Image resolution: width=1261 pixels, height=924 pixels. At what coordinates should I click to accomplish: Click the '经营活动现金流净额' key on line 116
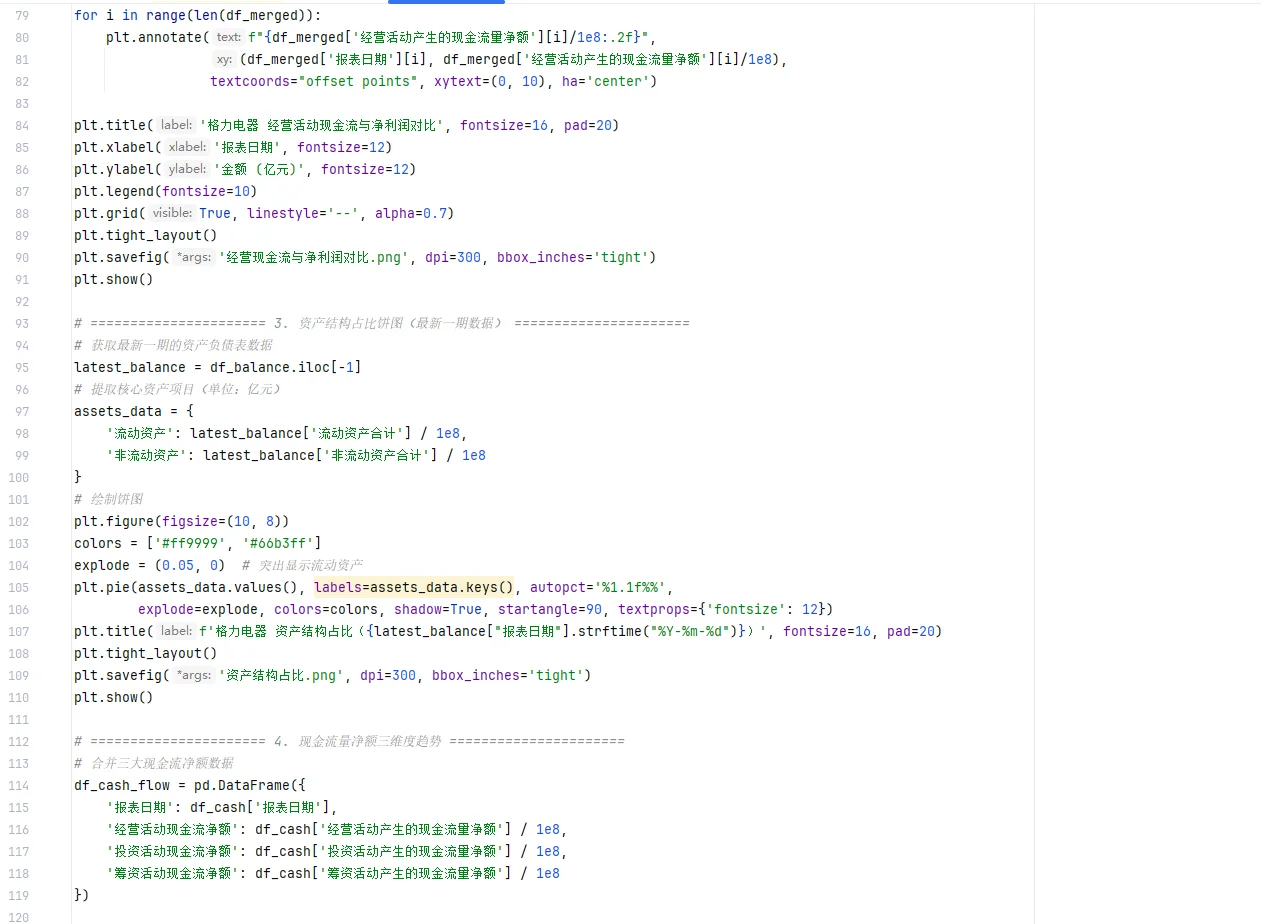[x=172, y=830]
